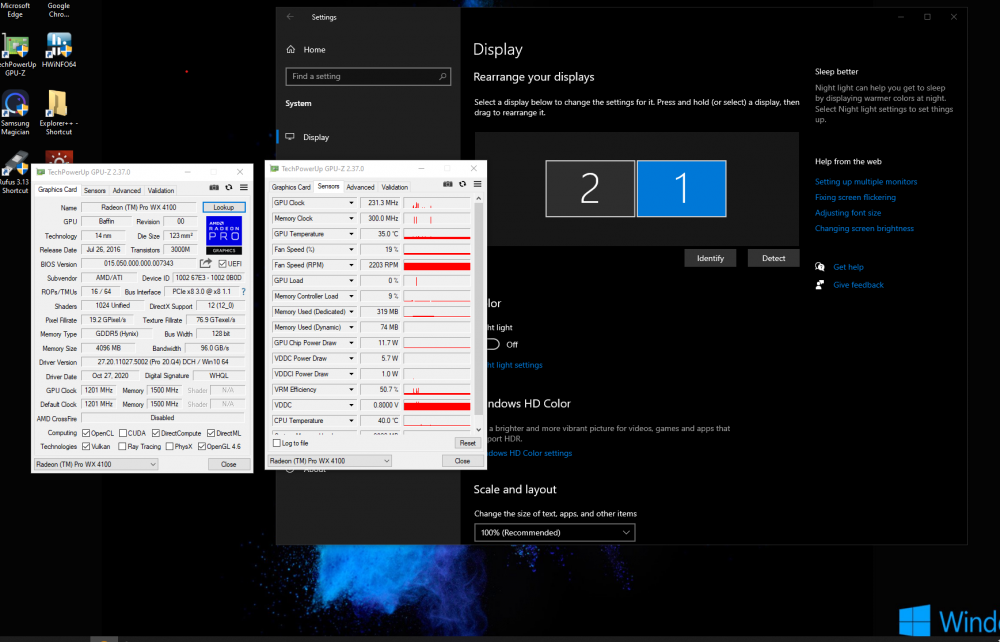Open GPU selector dropdown in Sensors window
This screenshot has height=642, width=1000.
[x=329, y=461]
